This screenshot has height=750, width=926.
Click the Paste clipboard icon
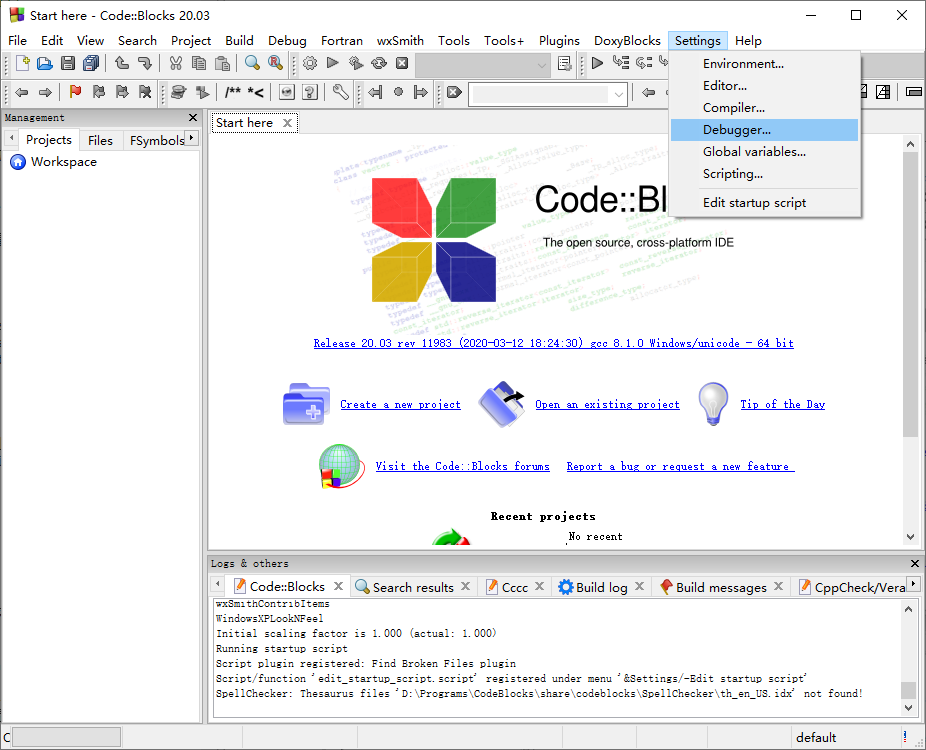[222, 63]
